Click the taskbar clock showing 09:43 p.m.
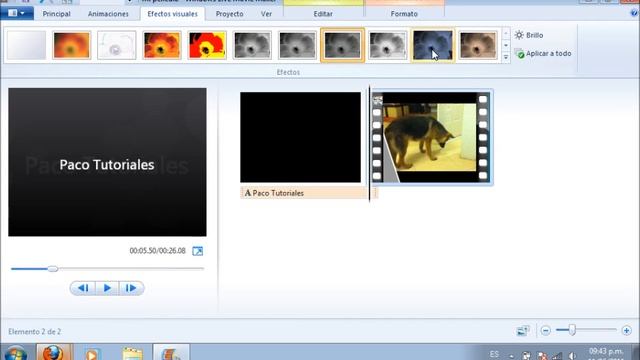Viewport: 640px width, 360px height. [x=606, y=352]
